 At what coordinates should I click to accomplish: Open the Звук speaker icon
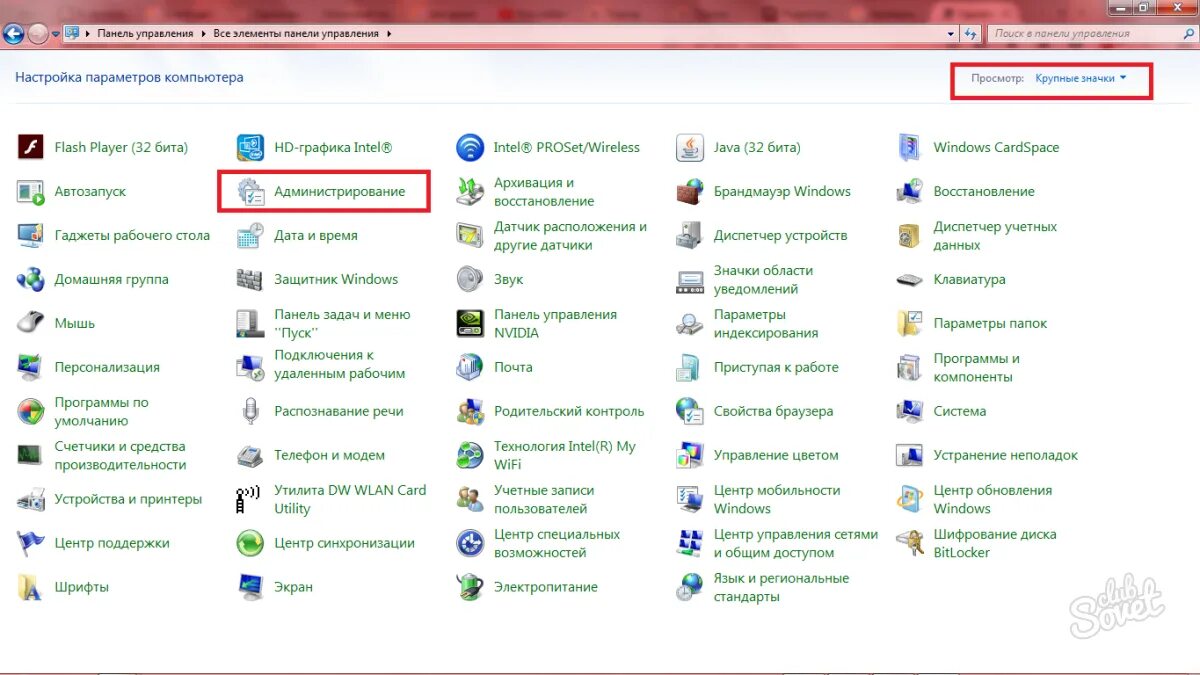click(470, 279)
